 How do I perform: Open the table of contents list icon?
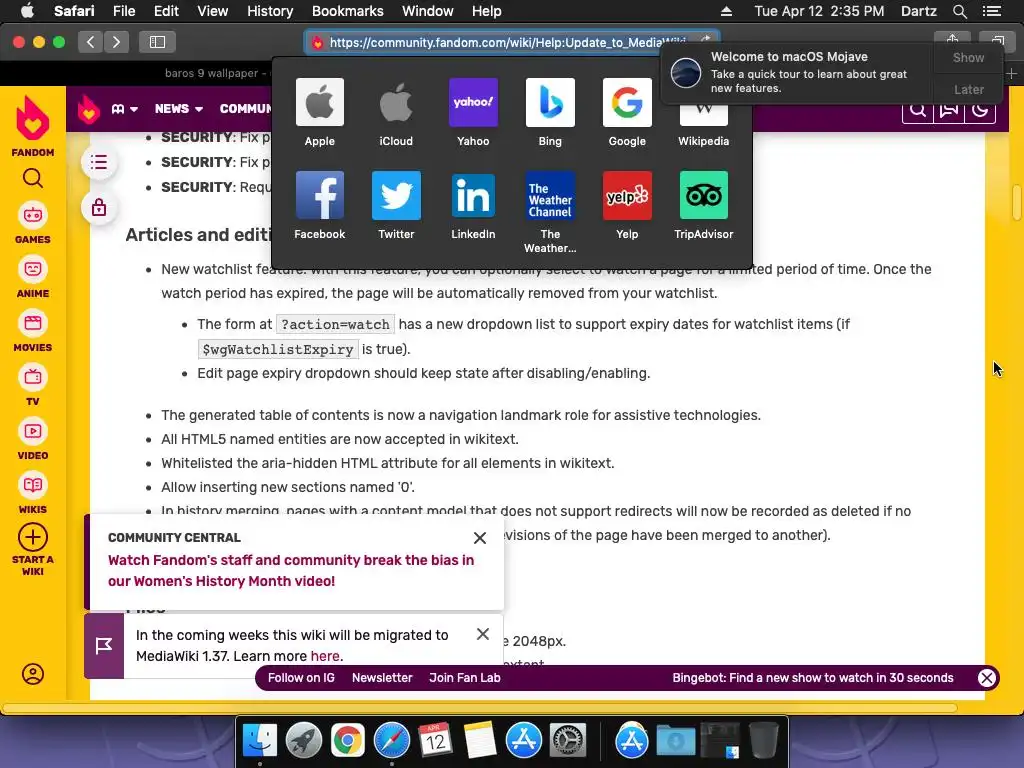(99, 162)
